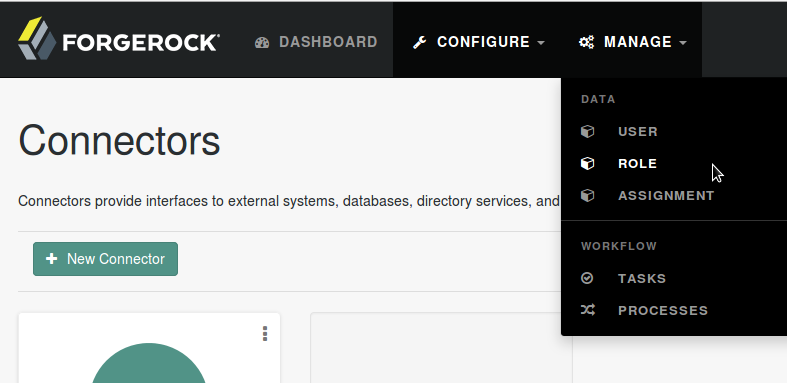The height and width of the screenshot is (383, 787).
Task: Click the Connectors page heading
Action: click(x=119, y=141)
